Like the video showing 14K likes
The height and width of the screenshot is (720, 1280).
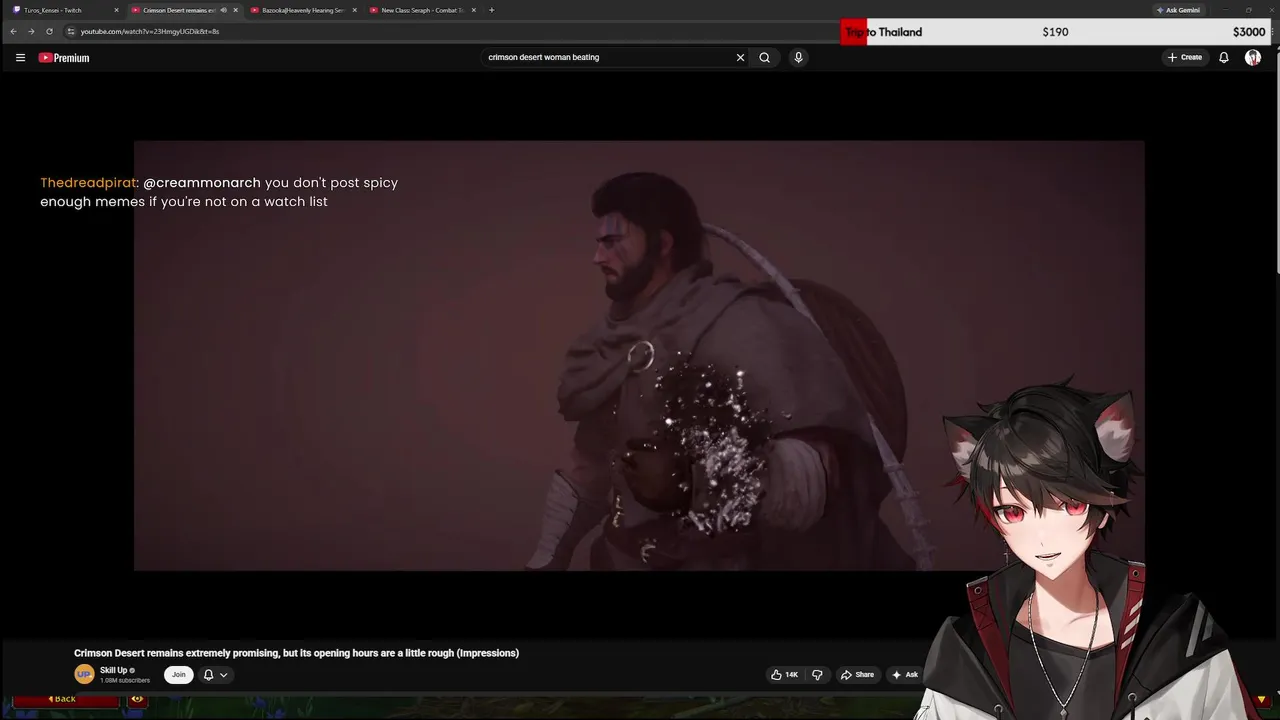[784, 675]
